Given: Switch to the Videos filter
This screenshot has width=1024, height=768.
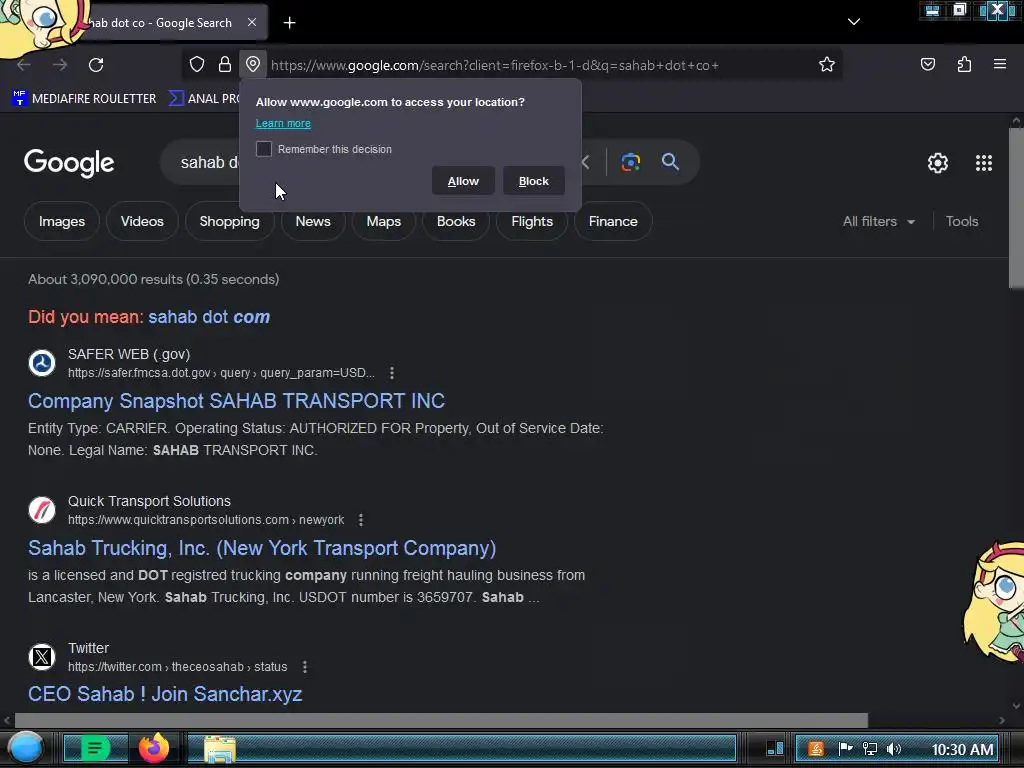Looking at the screenshot, I should pos(142,221).
